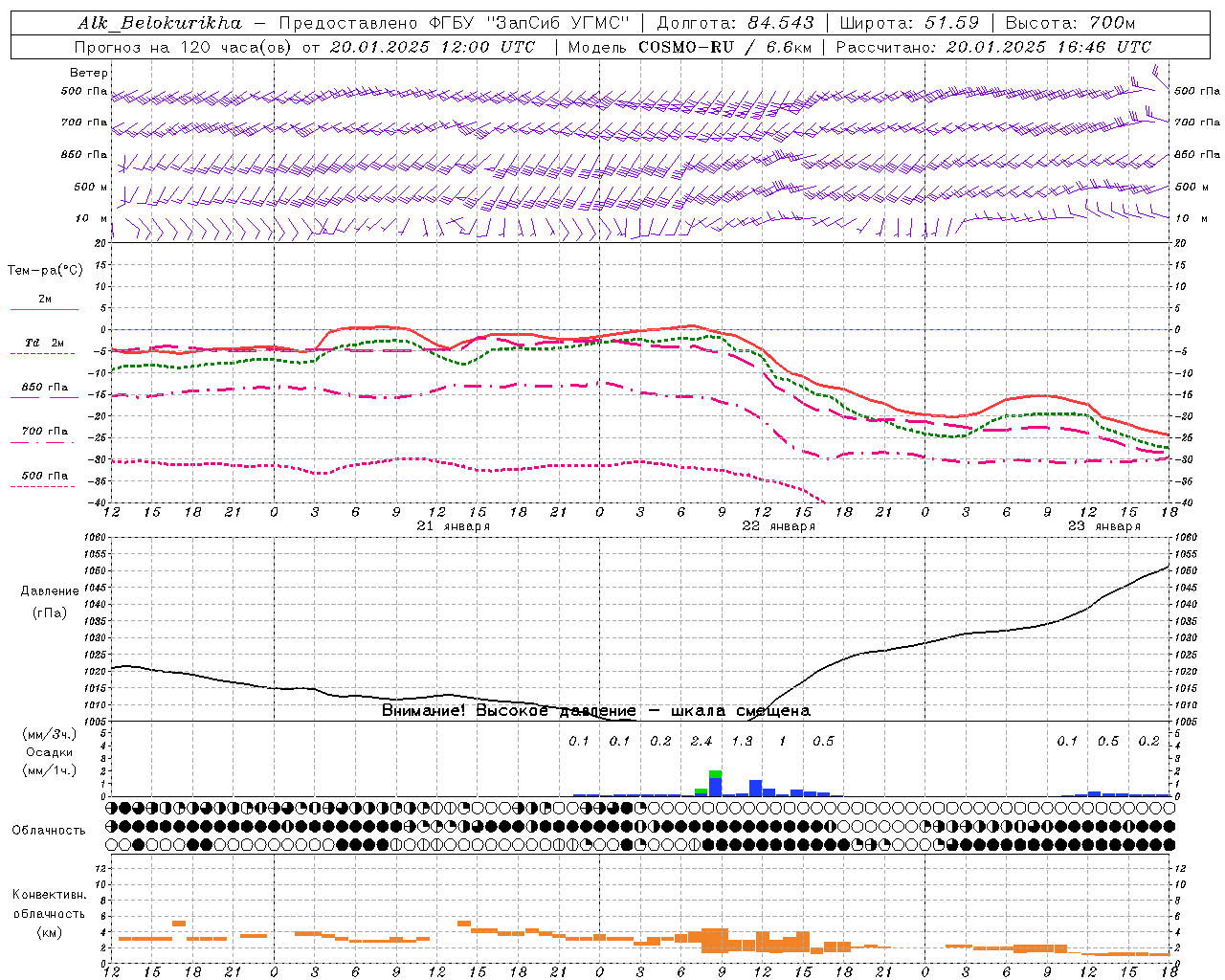The image size is (1225, 980).
Task: Click the station name Alk_Belokurikha
Action: (x=160, y=23)
